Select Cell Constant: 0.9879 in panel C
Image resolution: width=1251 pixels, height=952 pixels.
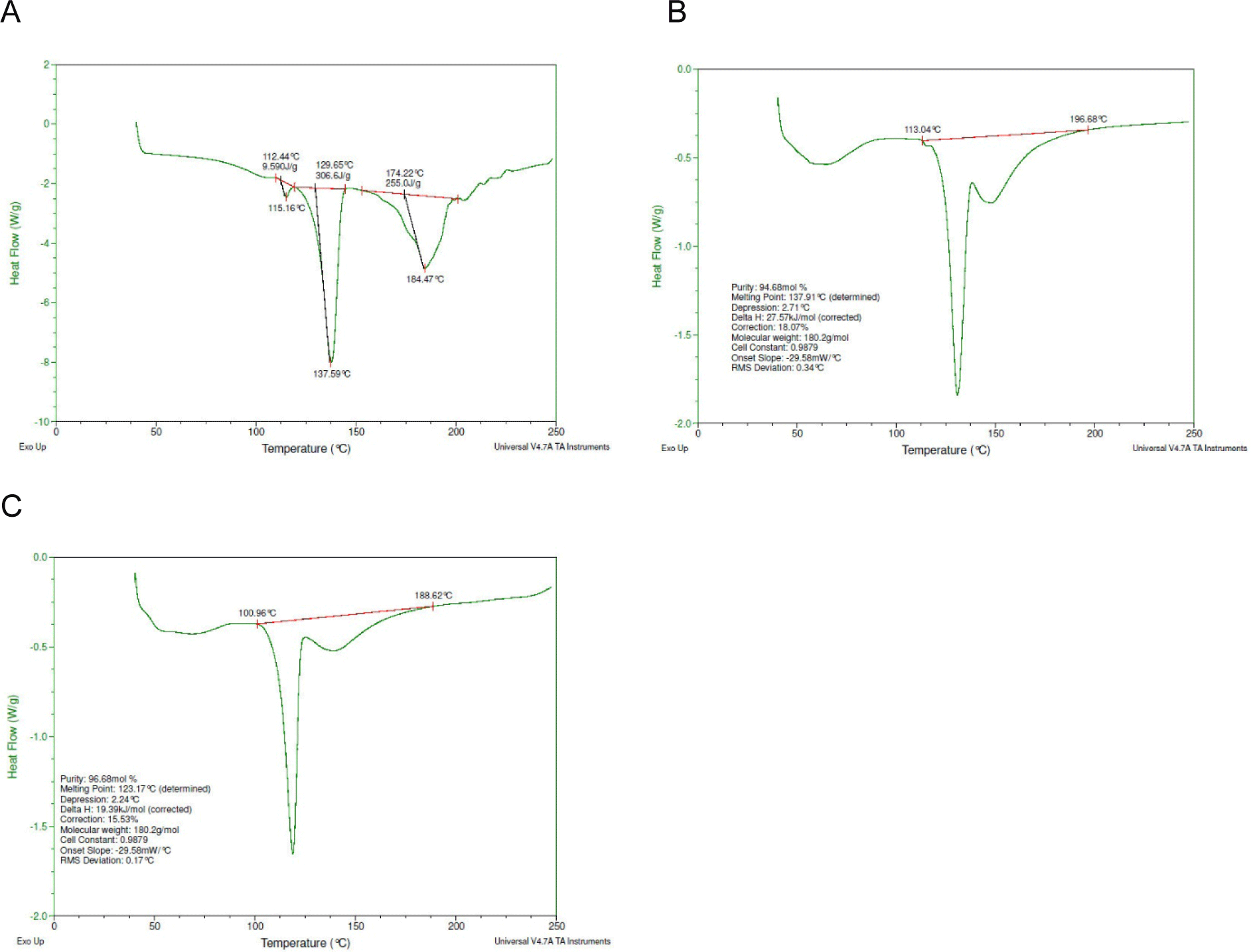coord(104,840)
